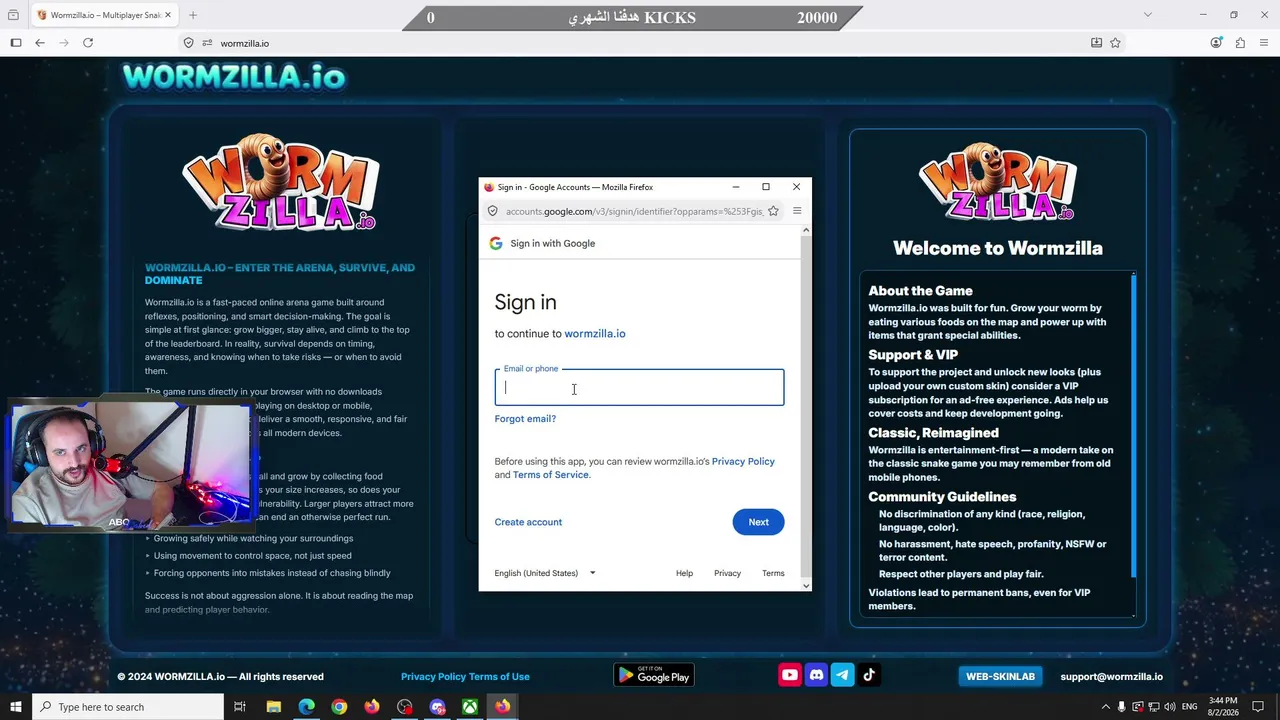
Task: Open the Firefox account profile icon
Action: [1216, 43]
